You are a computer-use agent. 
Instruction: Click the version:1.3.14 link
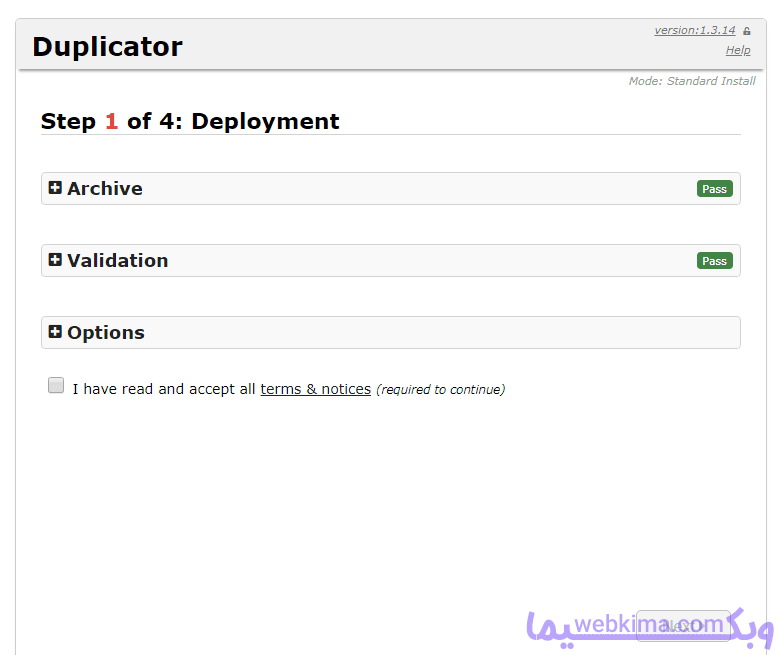point(694,30)
